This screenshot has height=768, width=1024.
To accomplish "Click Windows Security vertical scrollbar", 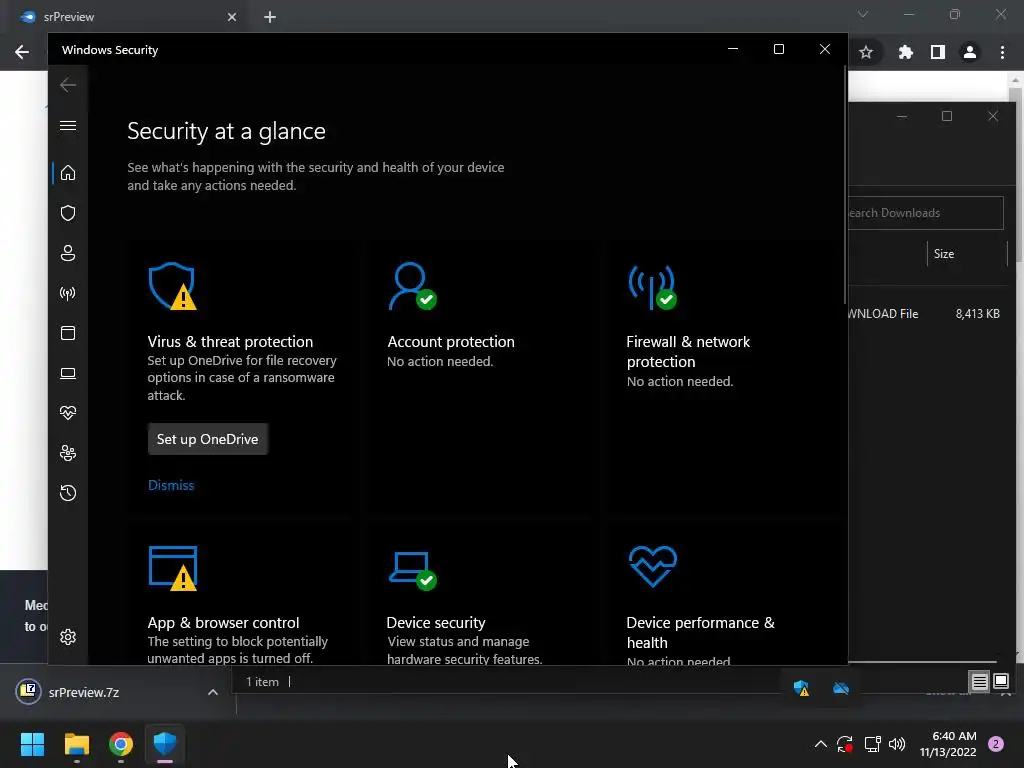I will coord(845,186).
